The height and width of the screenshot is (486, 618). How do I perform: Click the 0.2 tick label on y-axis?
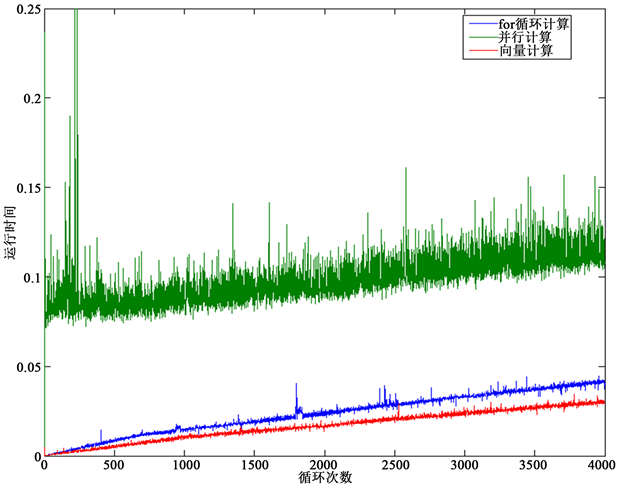pos(32,98)
